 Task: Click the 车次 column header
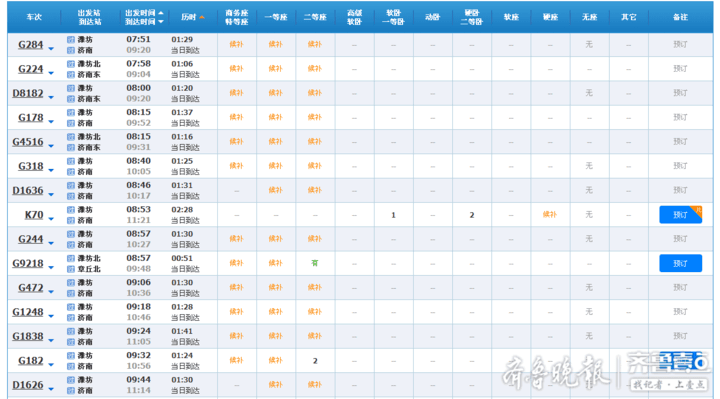(34, 17)
